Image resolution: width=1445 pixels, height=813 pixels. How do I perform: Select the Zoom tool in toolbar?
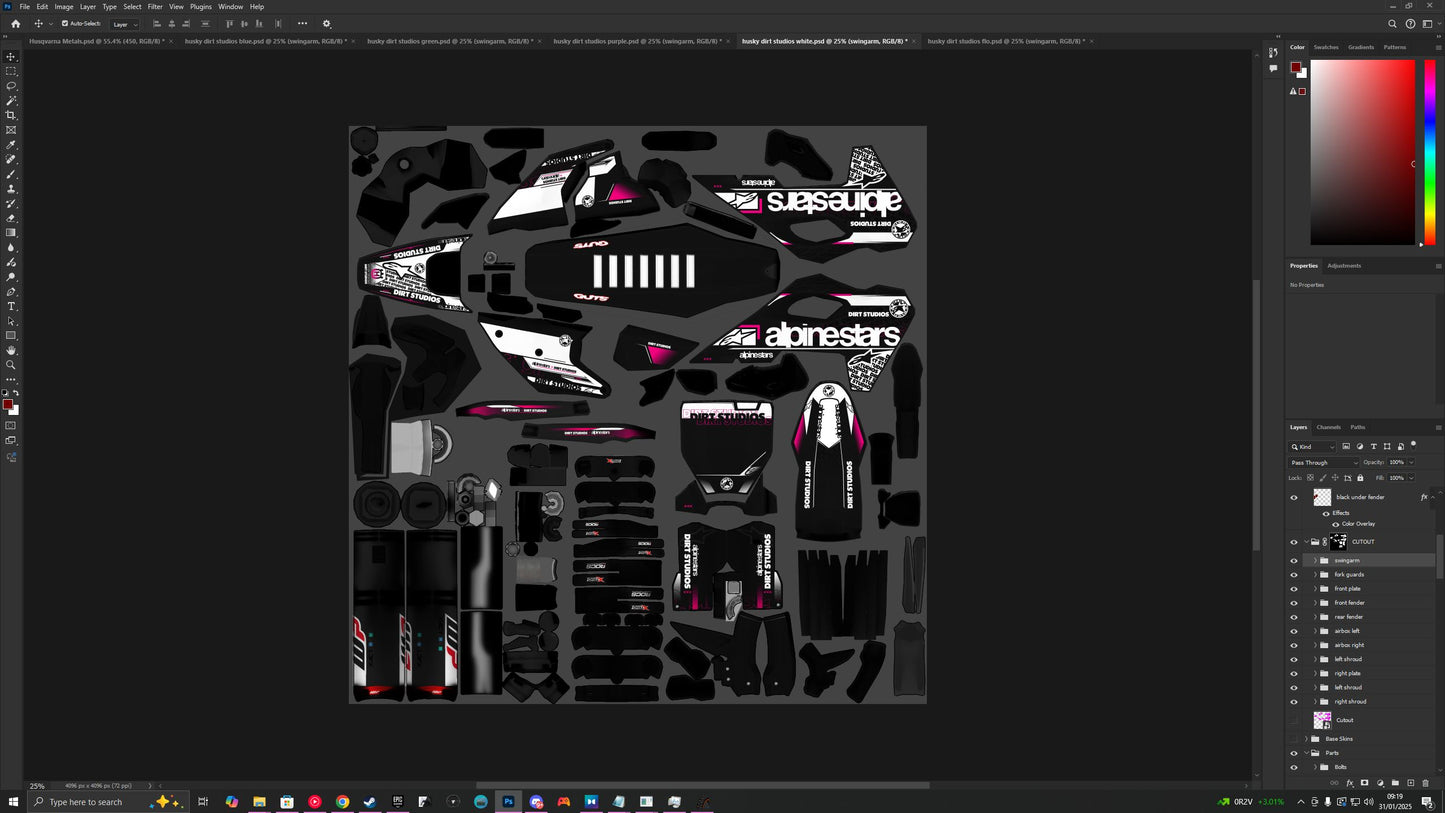coord(11,365)
